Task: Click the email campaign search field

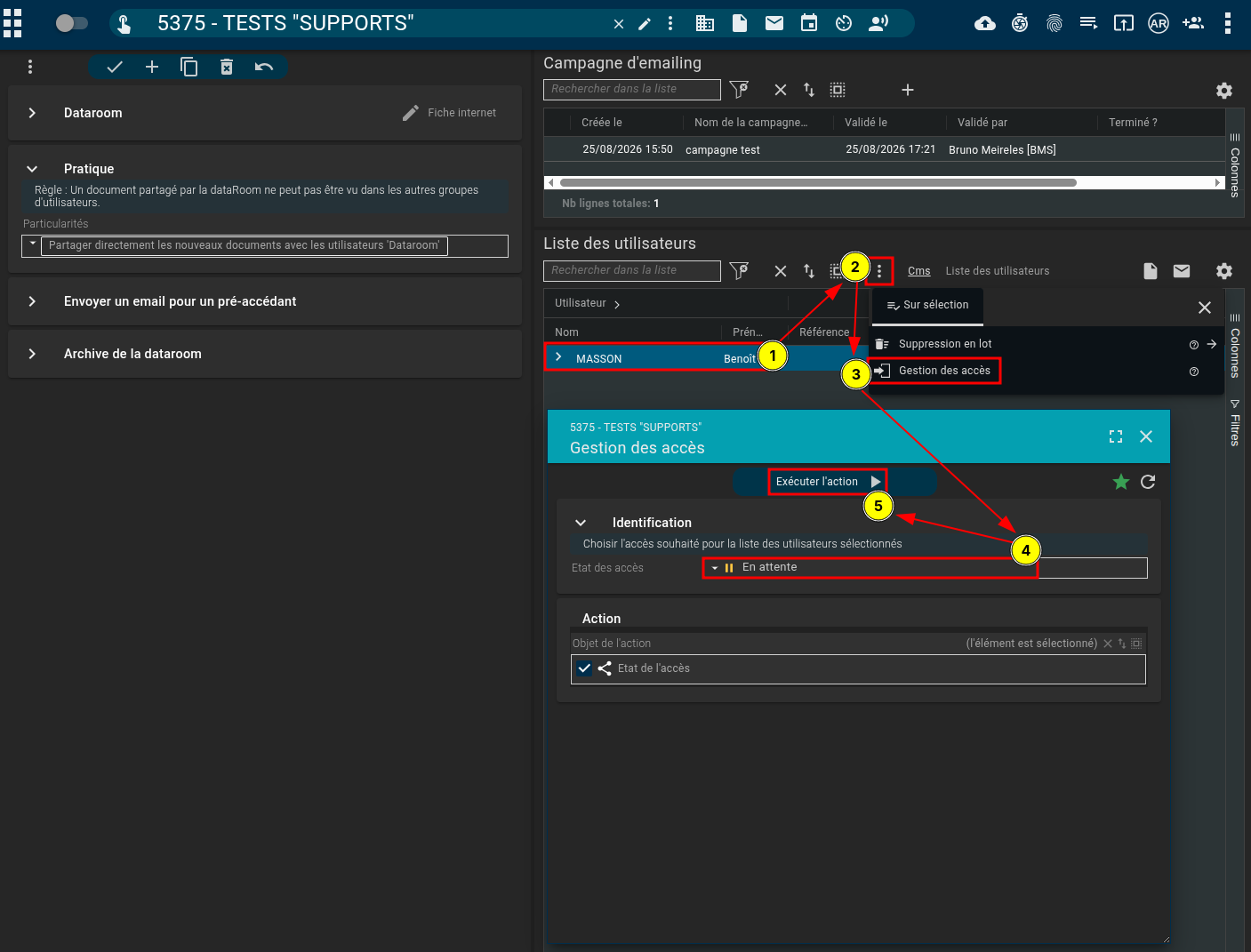Action: pyautogui.click(x=632, y=89)
